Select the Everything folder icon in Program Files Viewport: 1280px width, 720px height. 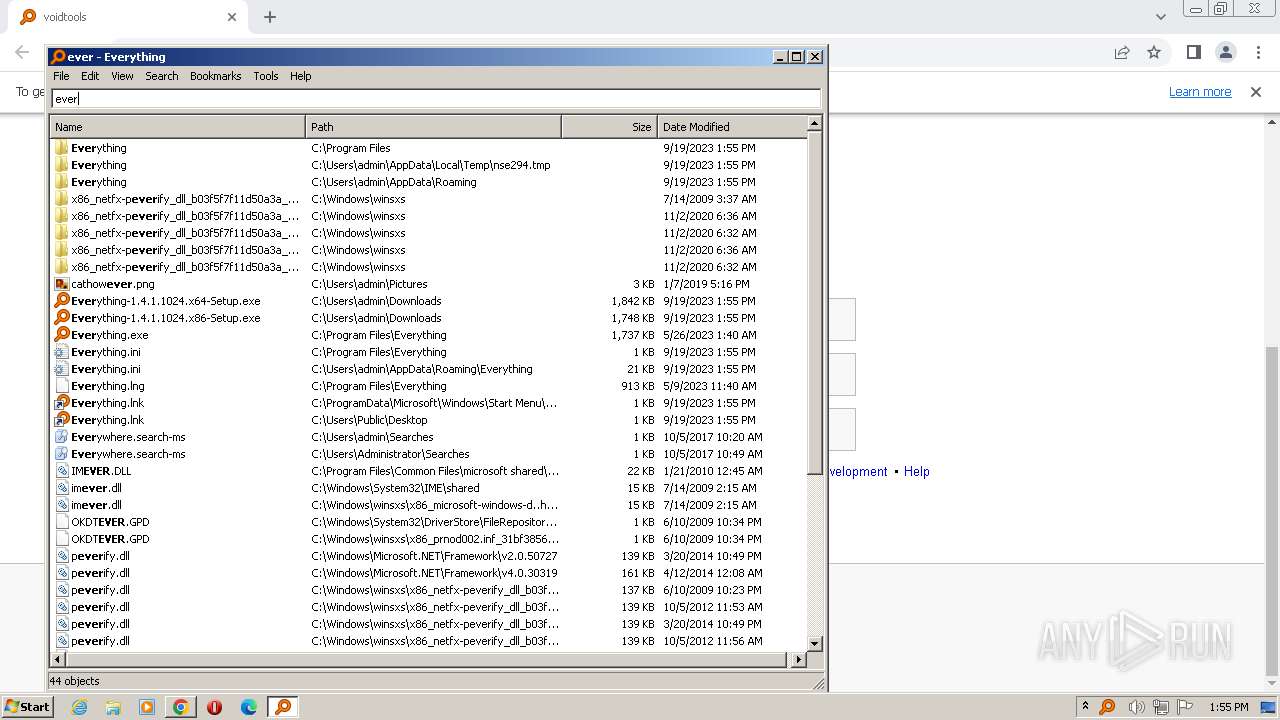click(61, 148)
